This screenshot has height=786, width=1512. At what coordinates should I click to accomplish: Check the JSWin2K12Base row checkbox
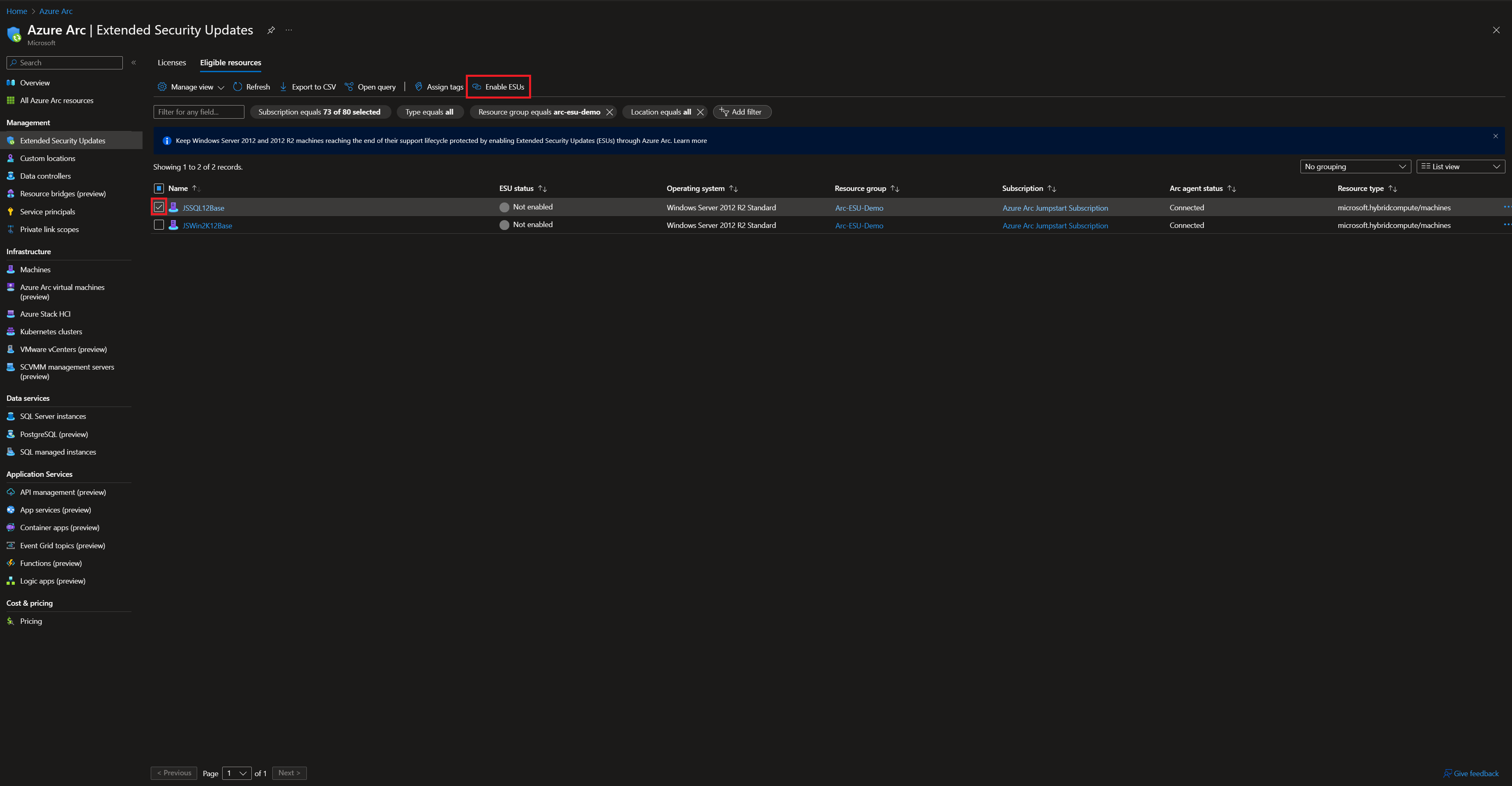pos(159,225)
